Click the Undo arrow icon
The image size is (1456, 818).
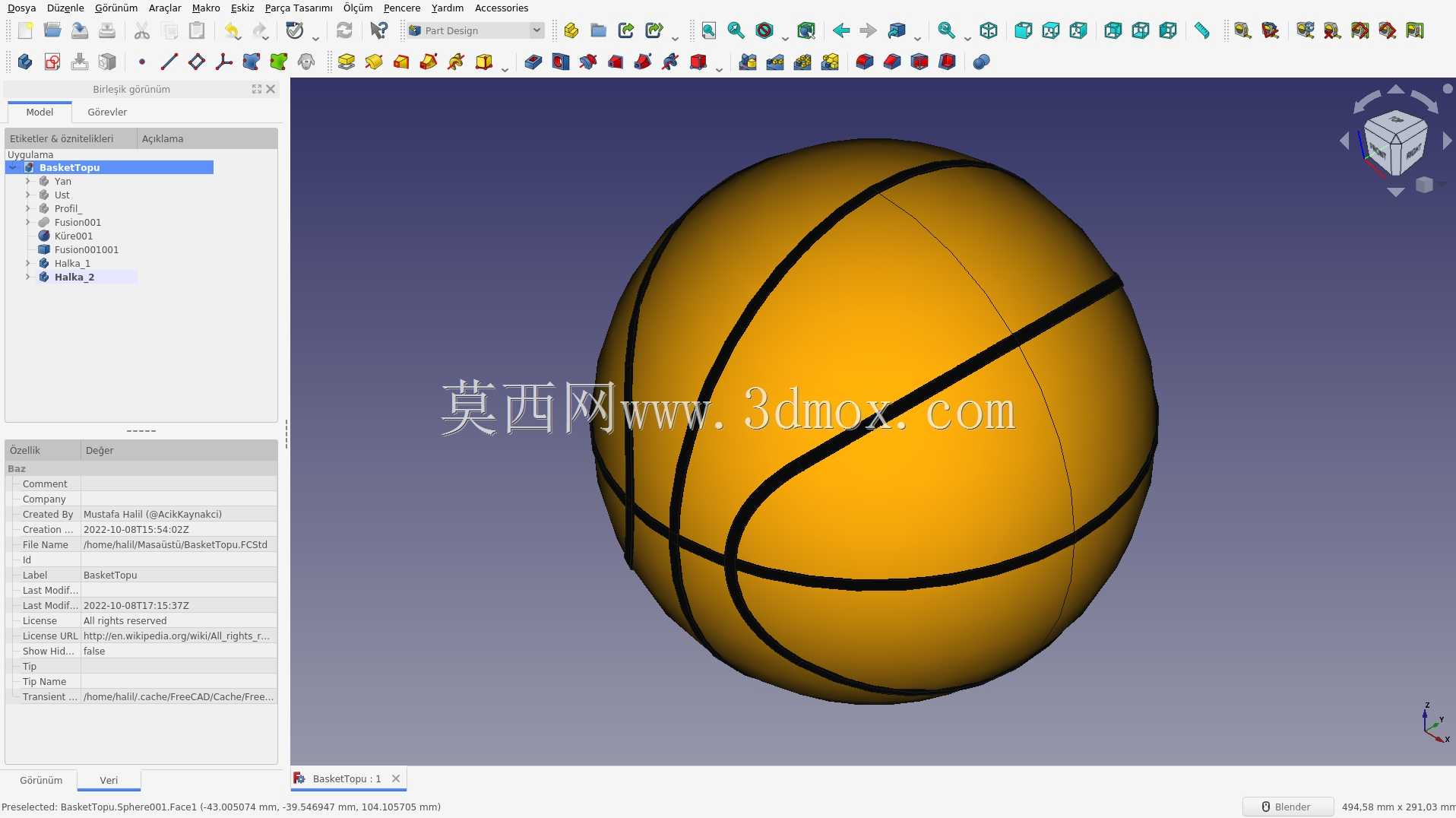click(x=233, y=30)
